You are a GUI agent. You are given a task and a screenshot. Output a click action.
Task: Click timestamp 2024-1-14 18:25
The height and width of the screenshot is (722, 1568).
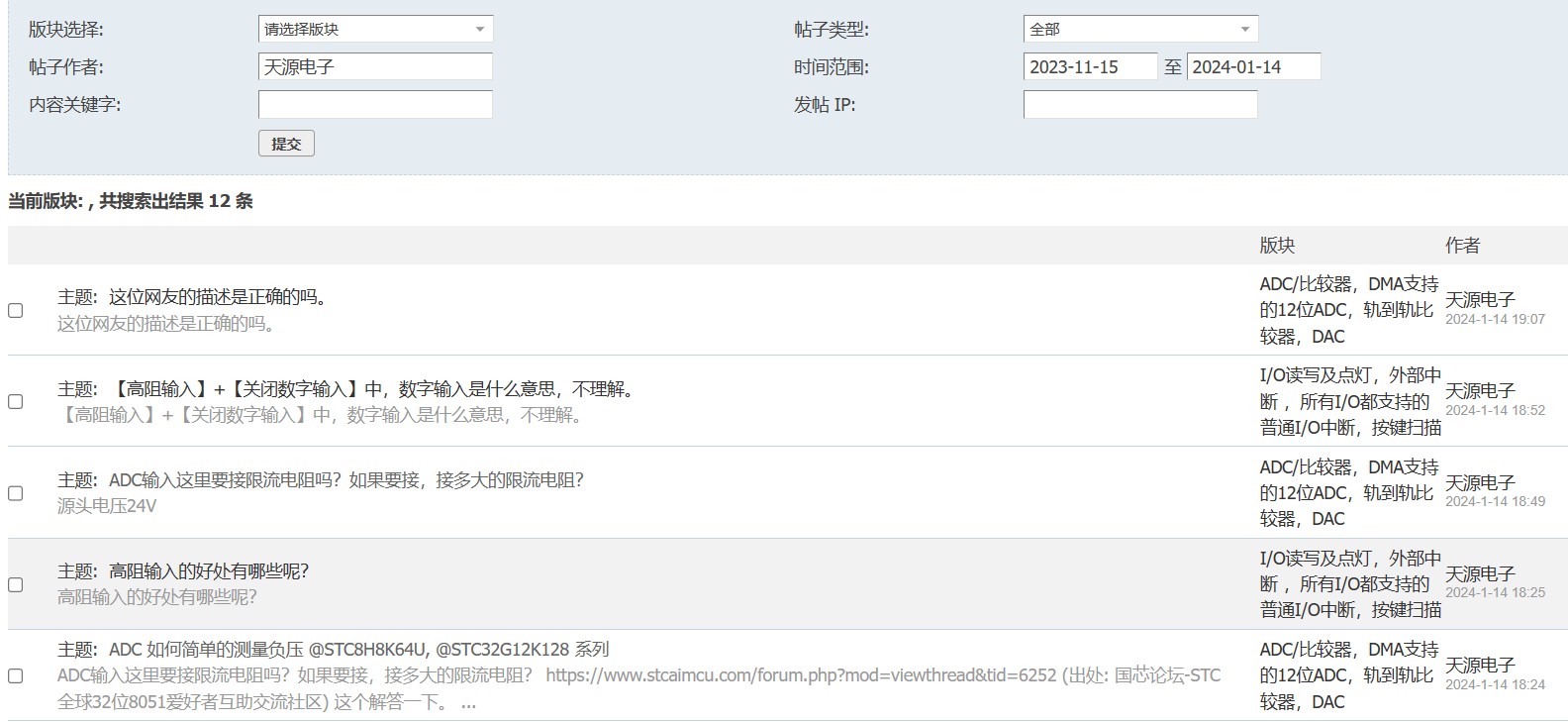click(1495, 592)
